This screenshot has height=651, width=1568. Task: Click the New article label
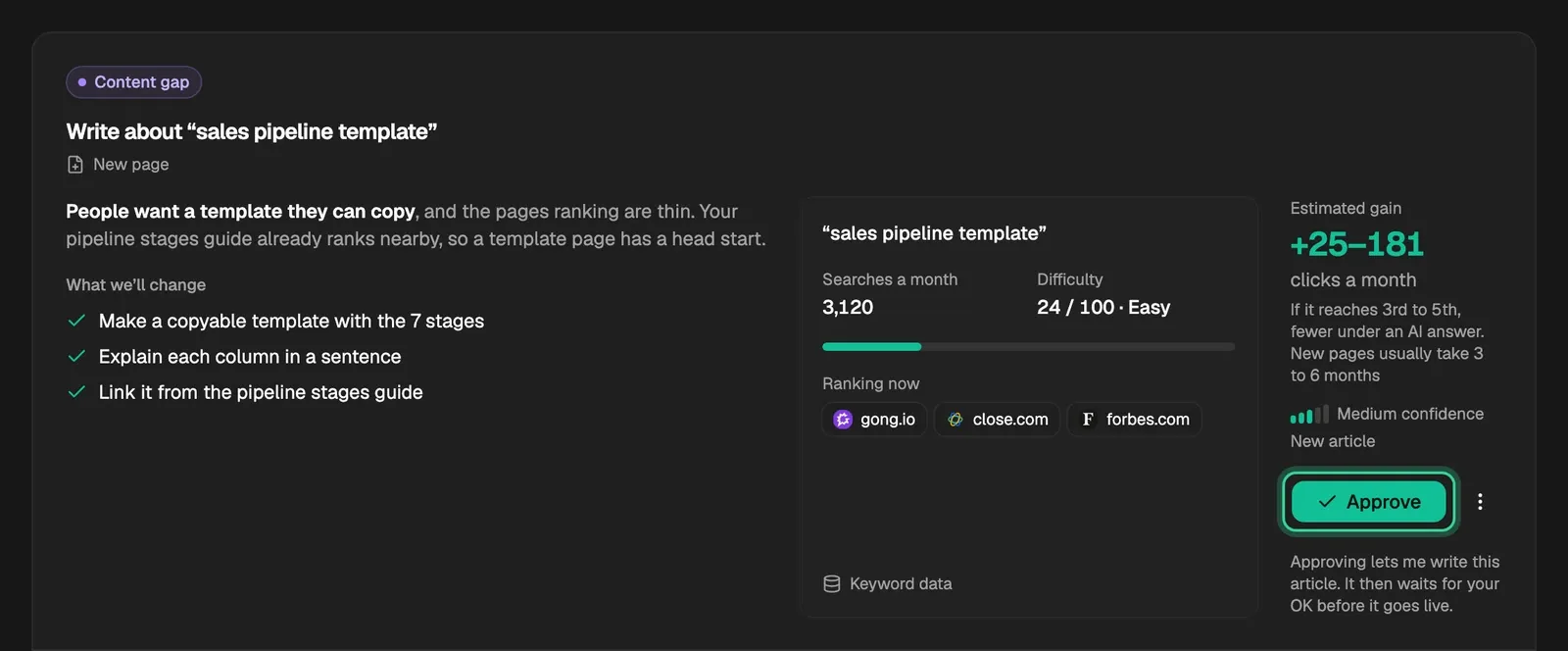[1333, 441]
